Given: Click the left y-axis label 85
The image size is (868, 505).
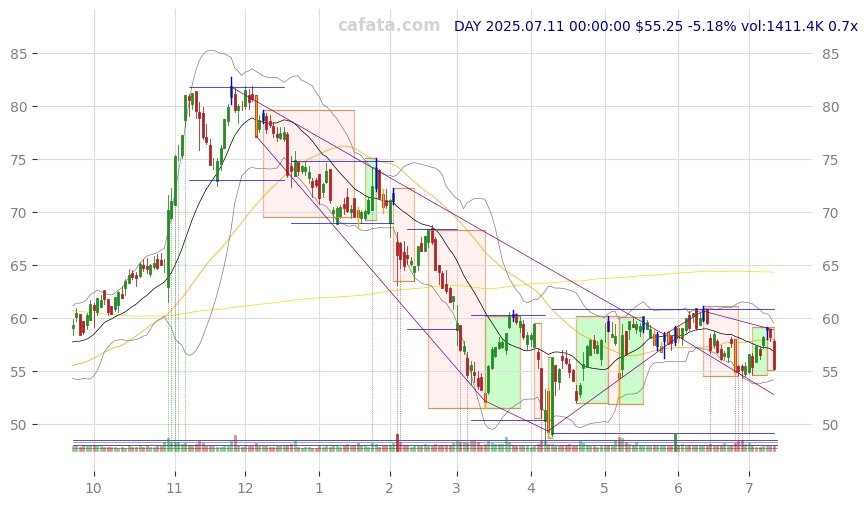Looking at the screenshot, I should click(18, 54).
